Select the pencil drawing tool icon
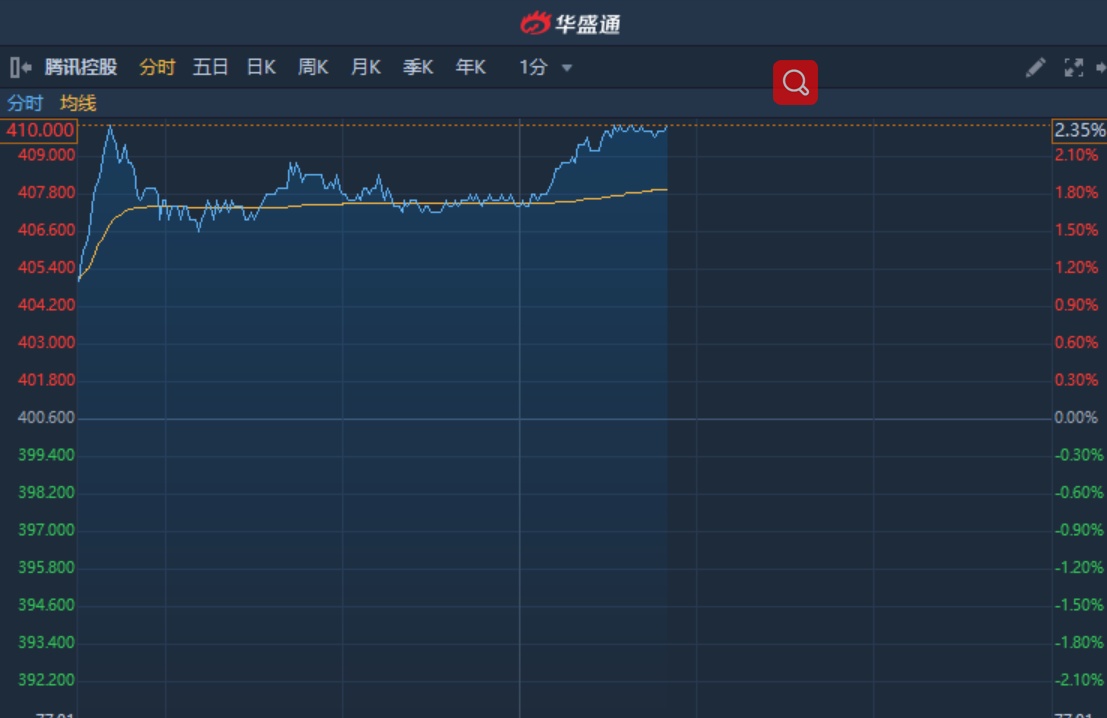Screen dimensions: 1107x718 click(1036, 67)
